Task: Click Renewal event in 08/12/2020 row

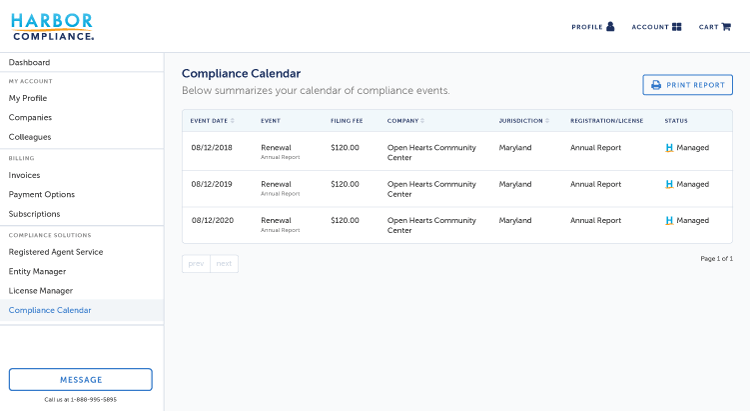Action: pos(276,220)
